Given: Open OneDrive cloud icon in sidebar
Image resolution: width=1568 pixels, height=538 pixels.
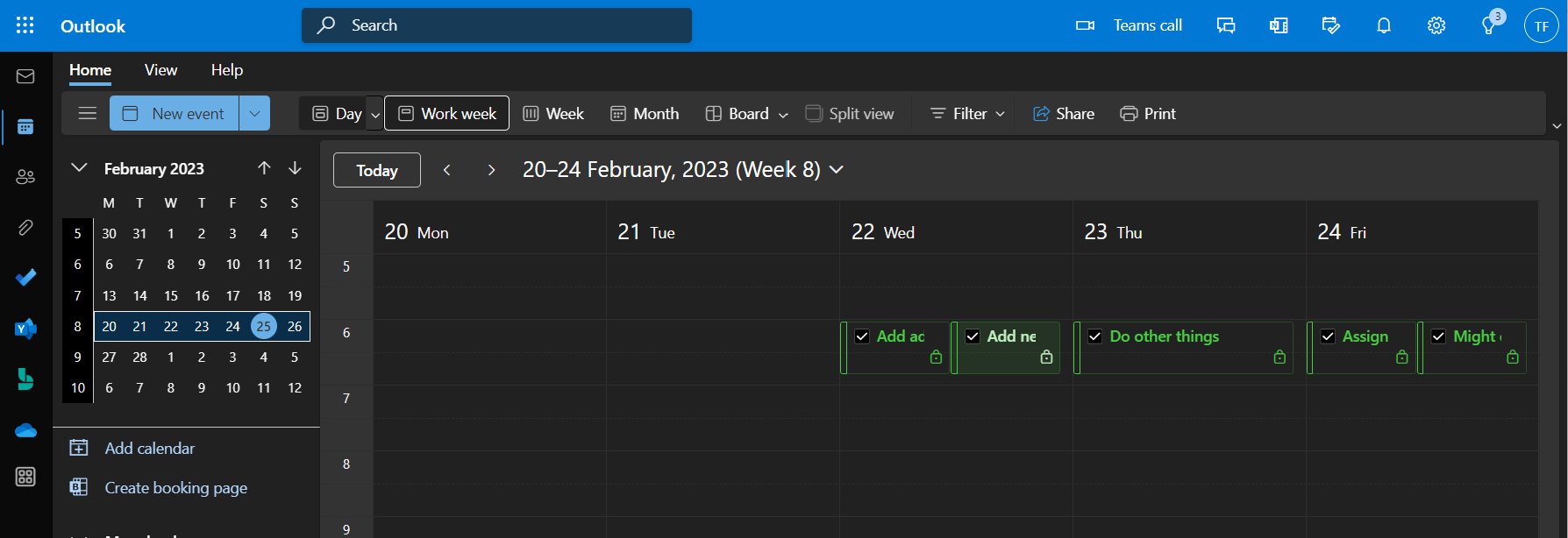Looking at the screenshot, I should [25, 430].
